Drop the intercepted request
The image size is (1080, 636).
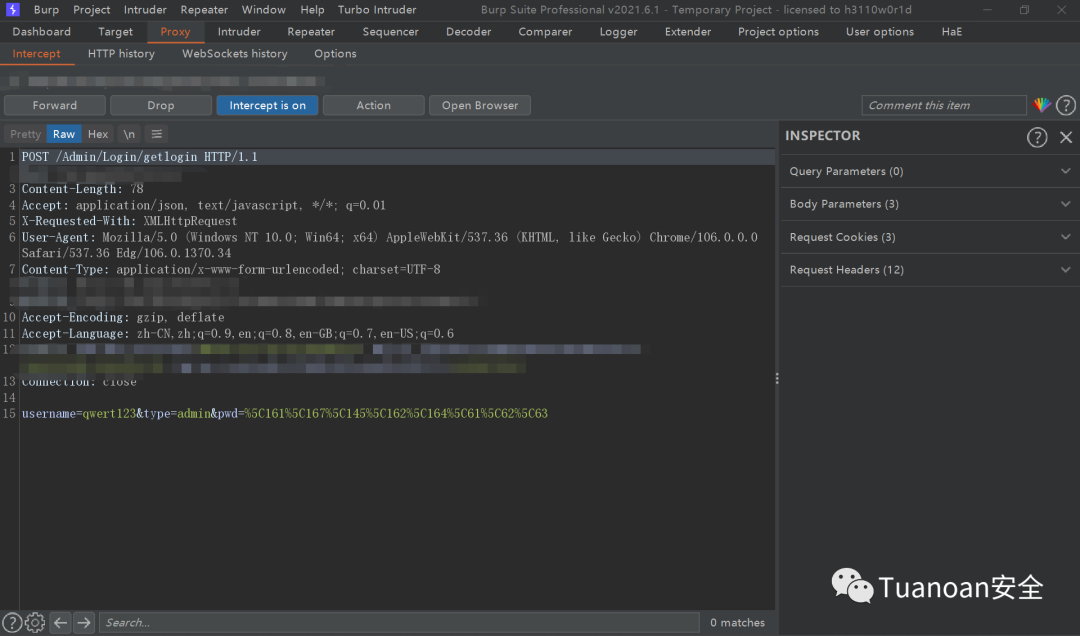[x=160, y=105]
